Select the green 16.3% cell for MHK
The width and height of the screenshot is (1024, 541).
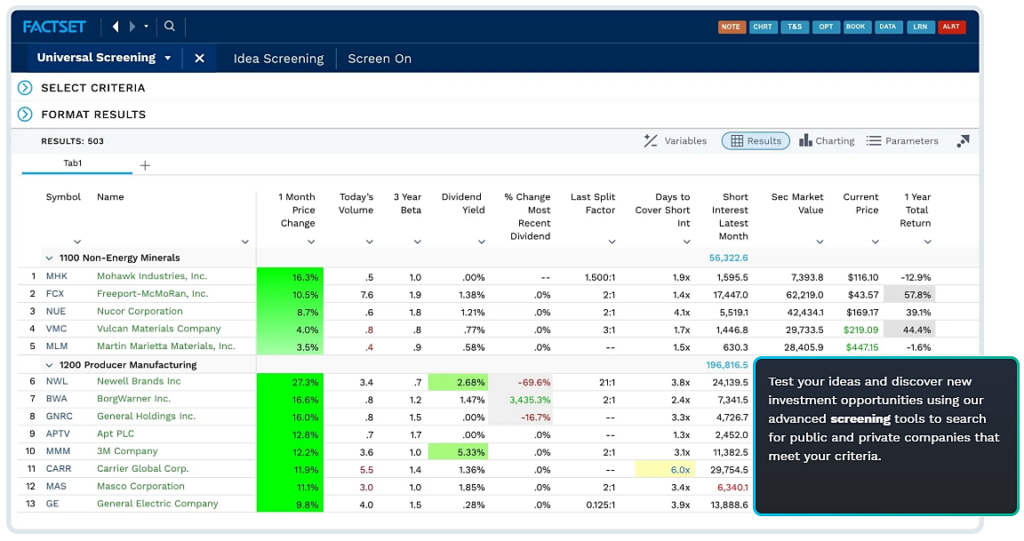[x=290, y=277]
